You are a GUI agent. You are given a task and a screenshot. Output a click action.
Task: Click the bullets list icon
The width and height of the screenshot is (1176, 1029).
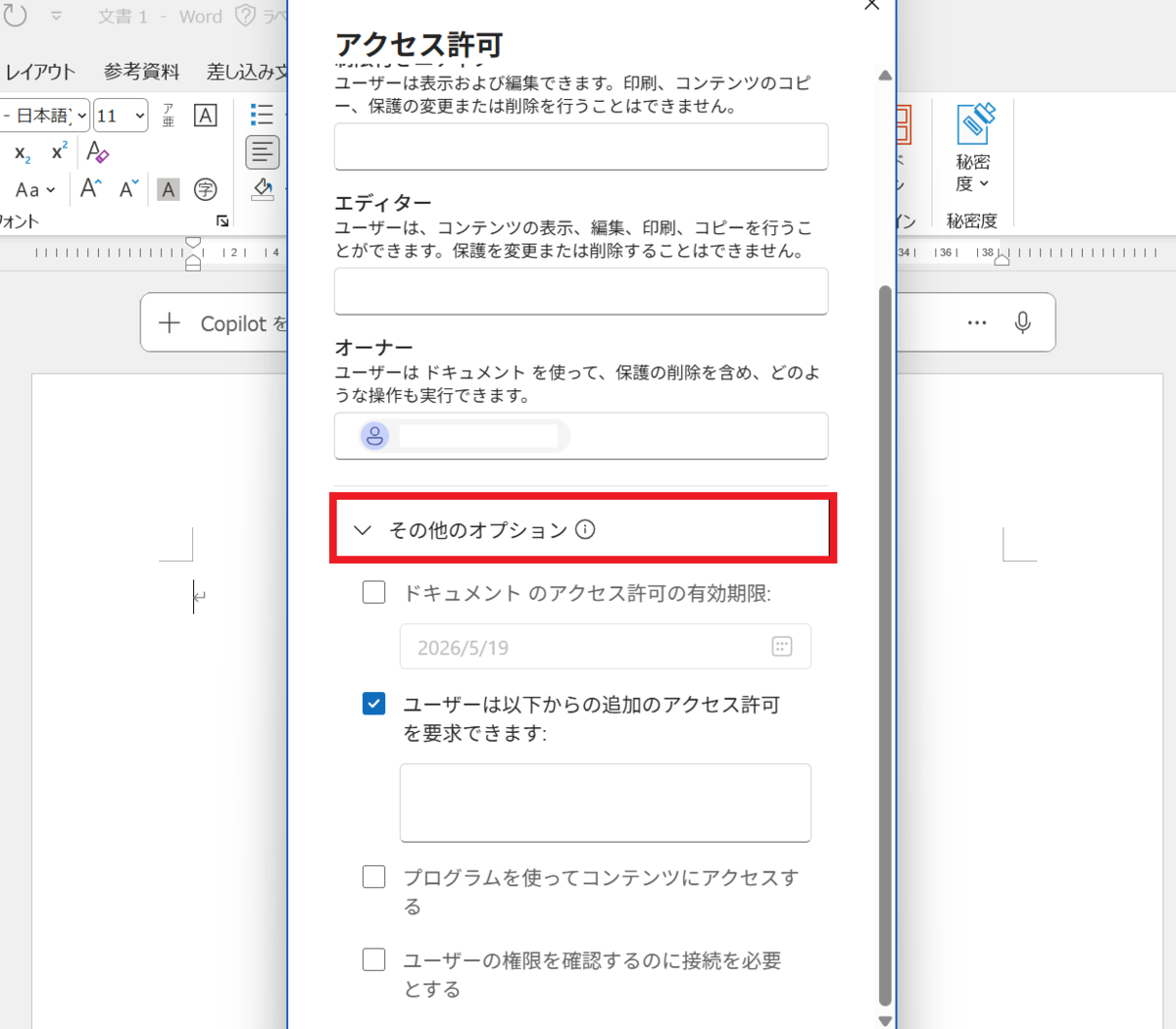262,115
